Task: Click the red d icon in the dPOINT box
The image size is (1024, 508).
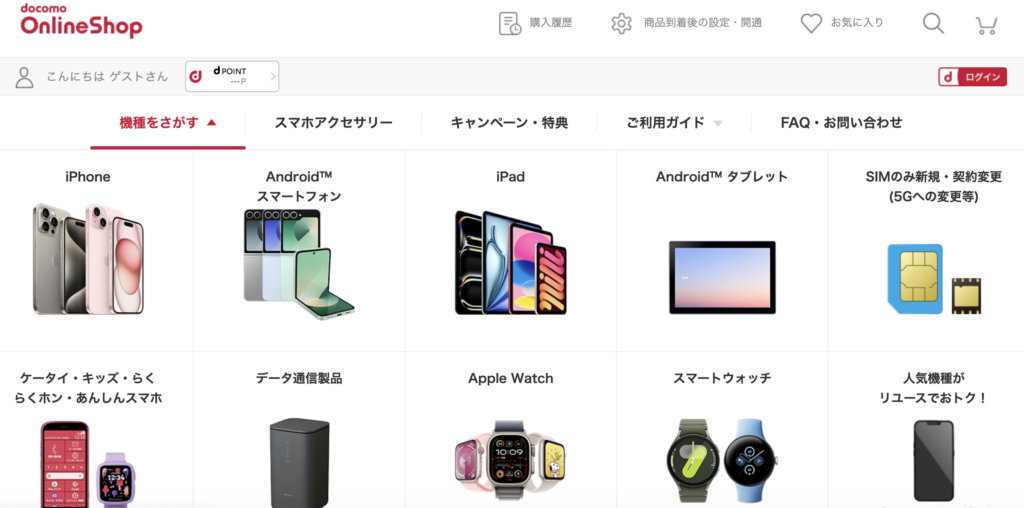Action: pos(195,76)
